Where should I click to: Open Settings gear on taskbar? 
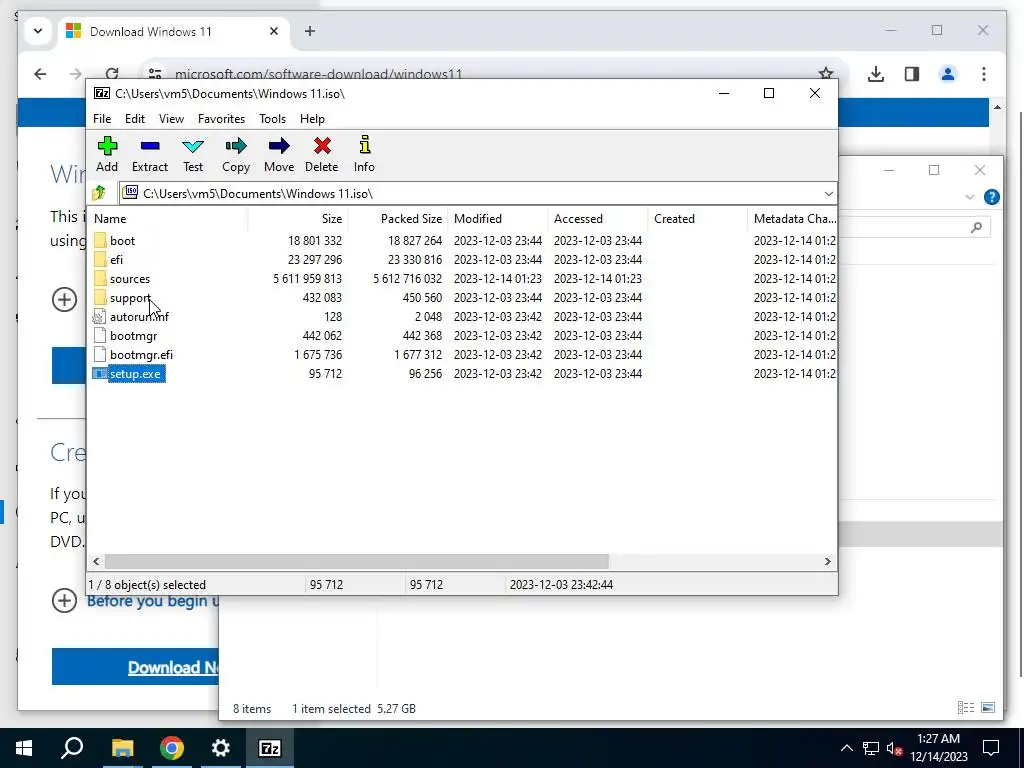pos(221,748)
